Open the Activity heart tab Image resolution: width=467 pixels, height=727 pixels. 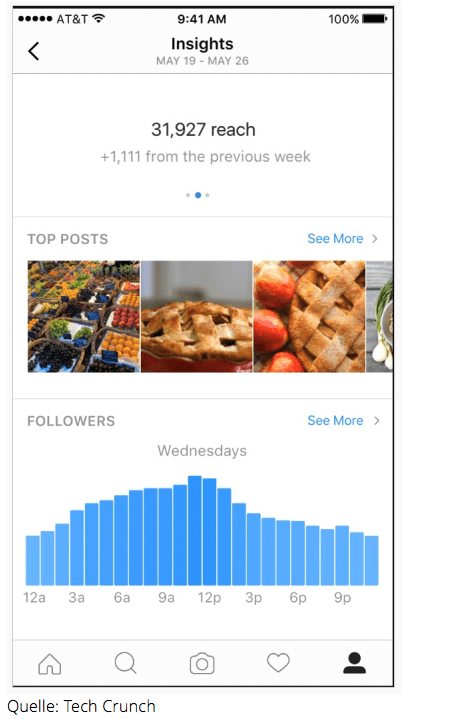(278, 663)
